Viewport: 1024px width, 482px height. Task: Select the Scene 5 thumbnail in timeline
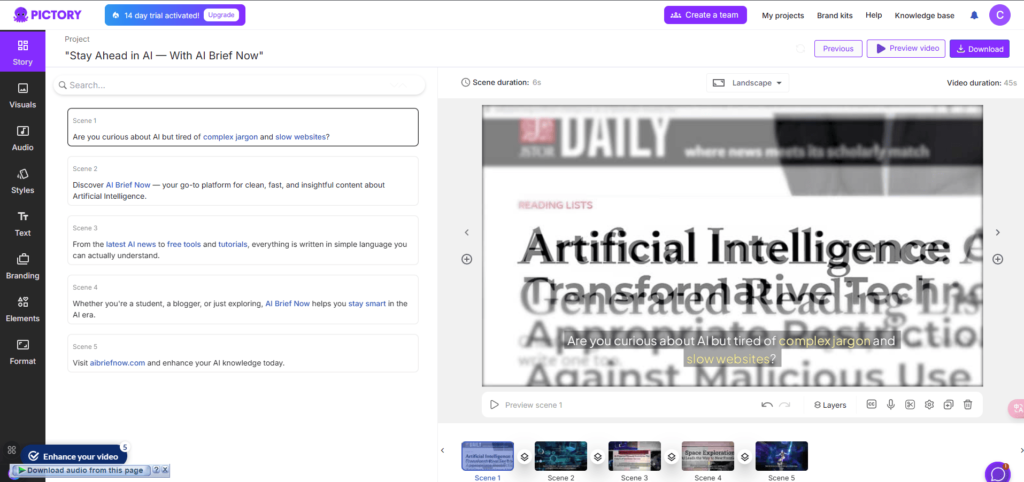(x=782, y=456)
